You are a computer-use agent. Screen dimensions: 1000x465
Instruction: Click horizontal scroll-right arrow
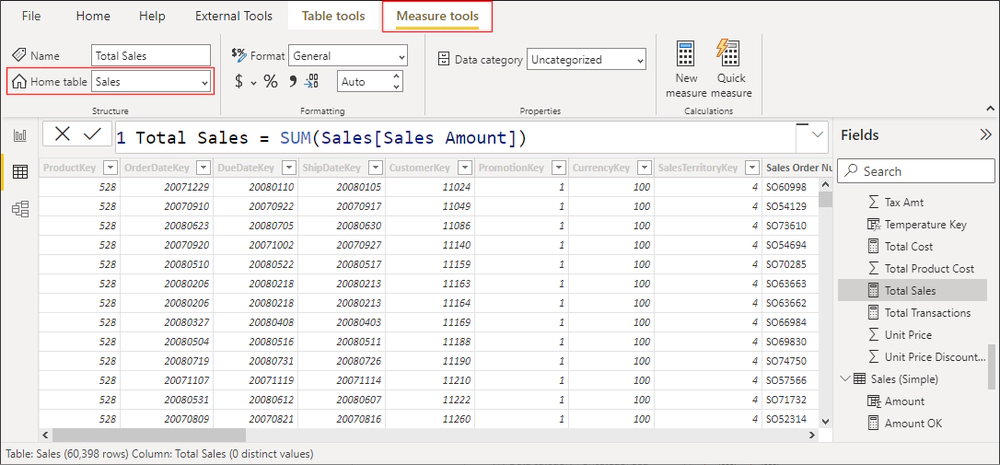pos(811,435)
